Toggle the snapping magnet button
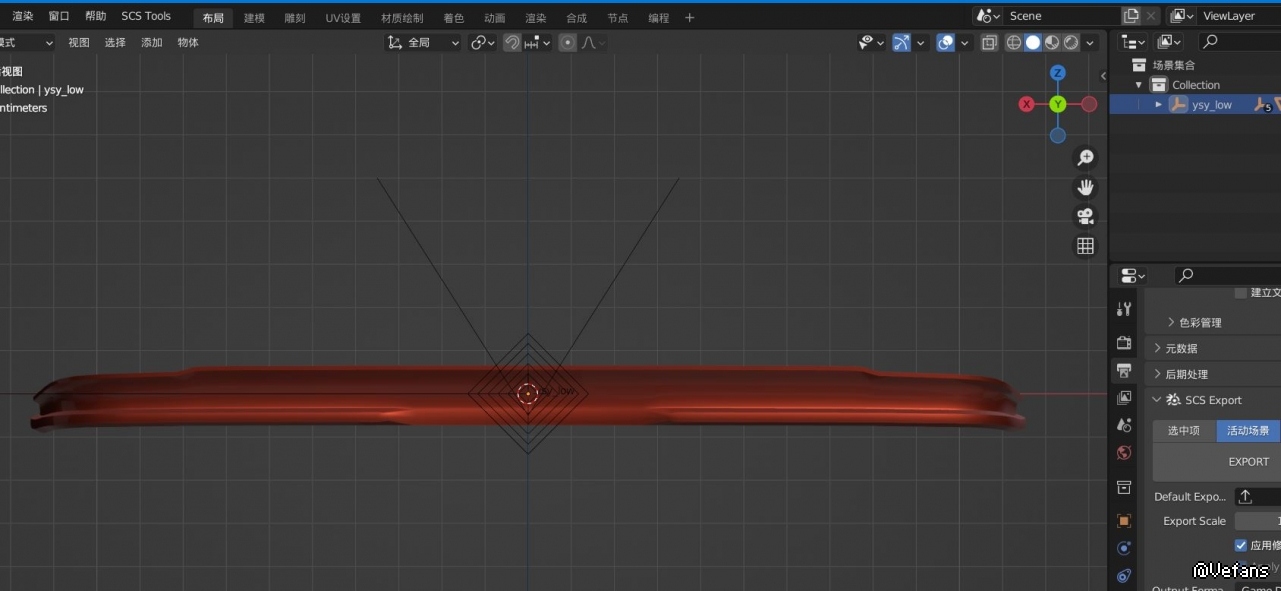Screen dimensions: 1281x591 pyautogui.click(x=512, y=42)
